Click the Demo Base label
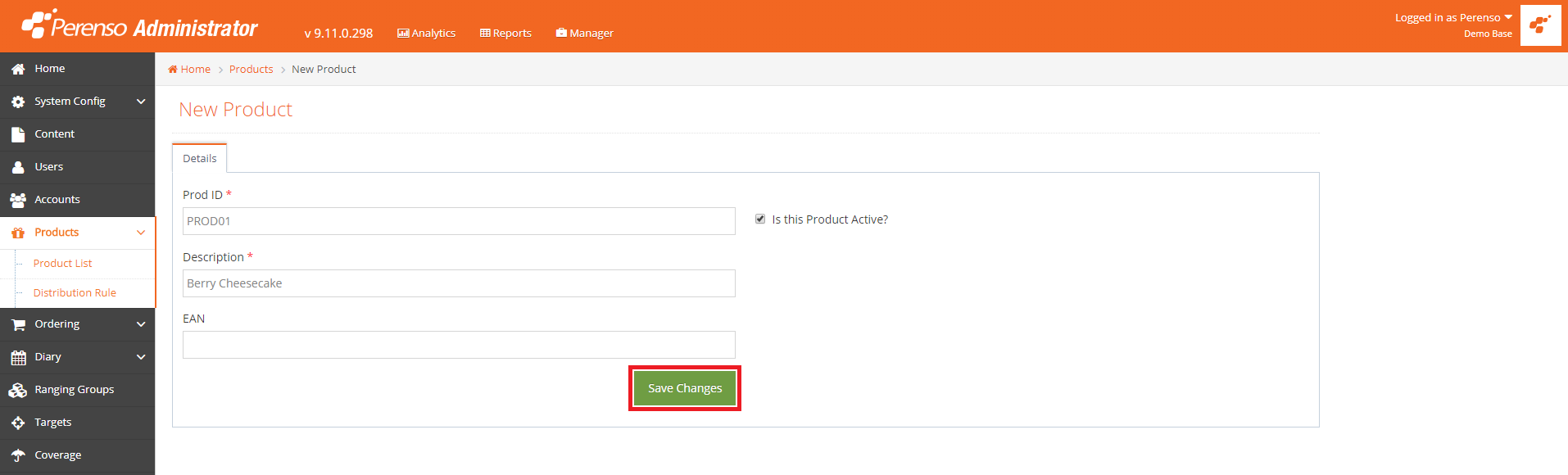This screenshot has width=1568, height=475. (1488, 34)
